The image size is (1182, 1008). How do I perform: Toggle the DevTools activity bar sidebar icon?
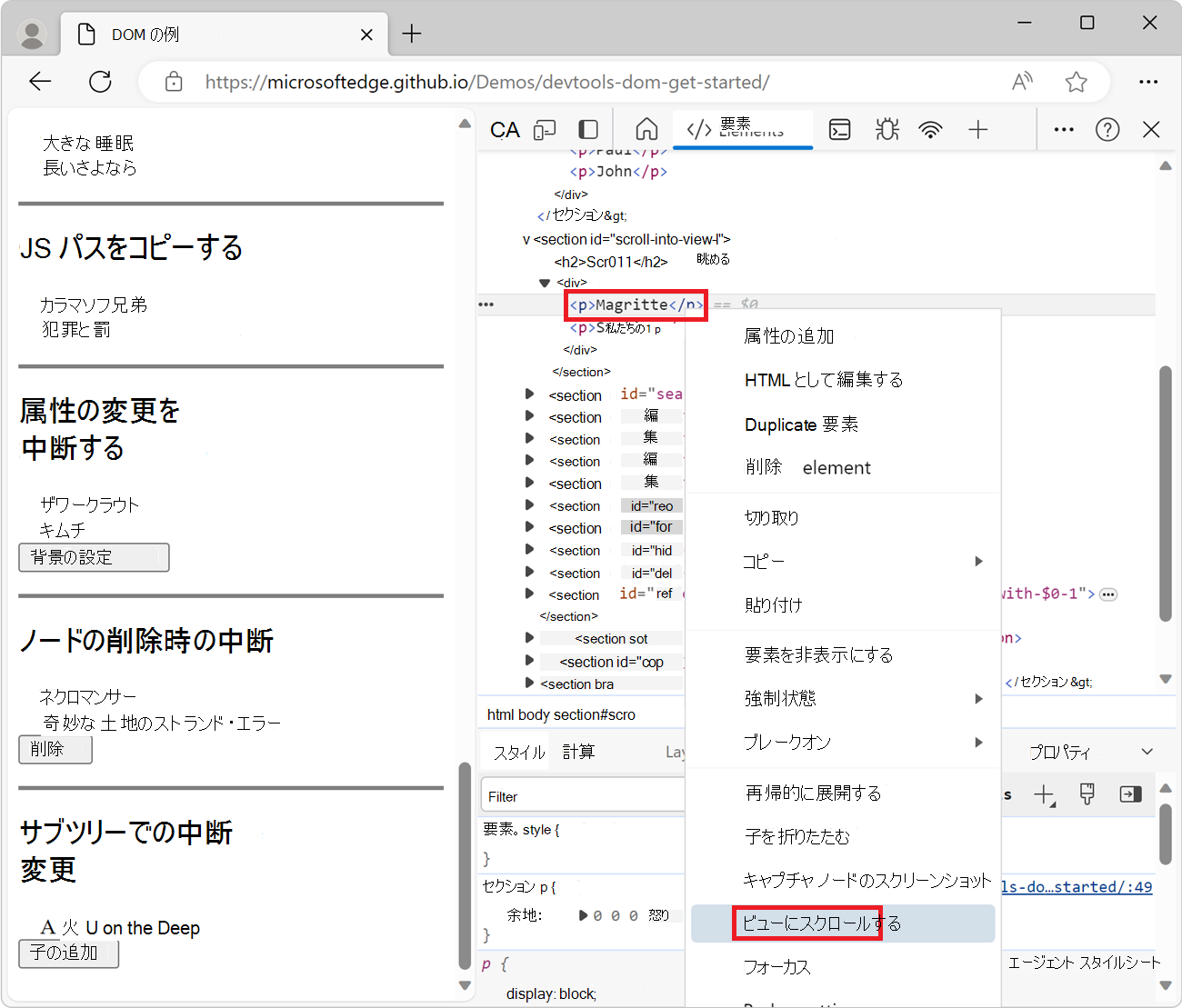pyautogui.click(x=588, y=130)
